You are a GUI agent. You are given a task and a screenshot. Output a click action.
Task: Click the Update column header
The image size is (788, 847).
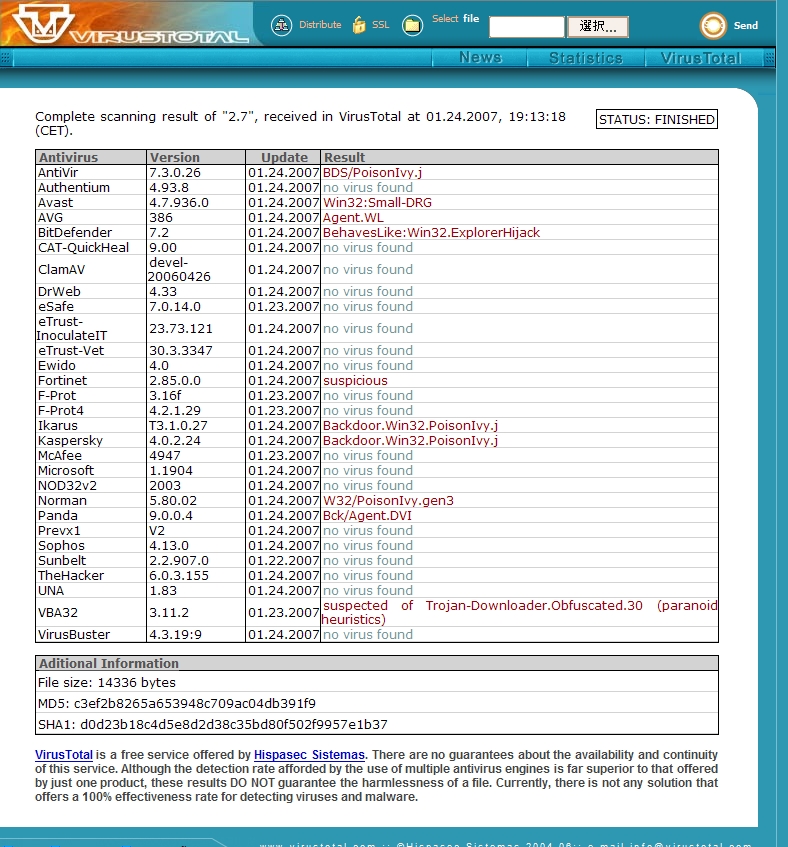click(283, 157)
